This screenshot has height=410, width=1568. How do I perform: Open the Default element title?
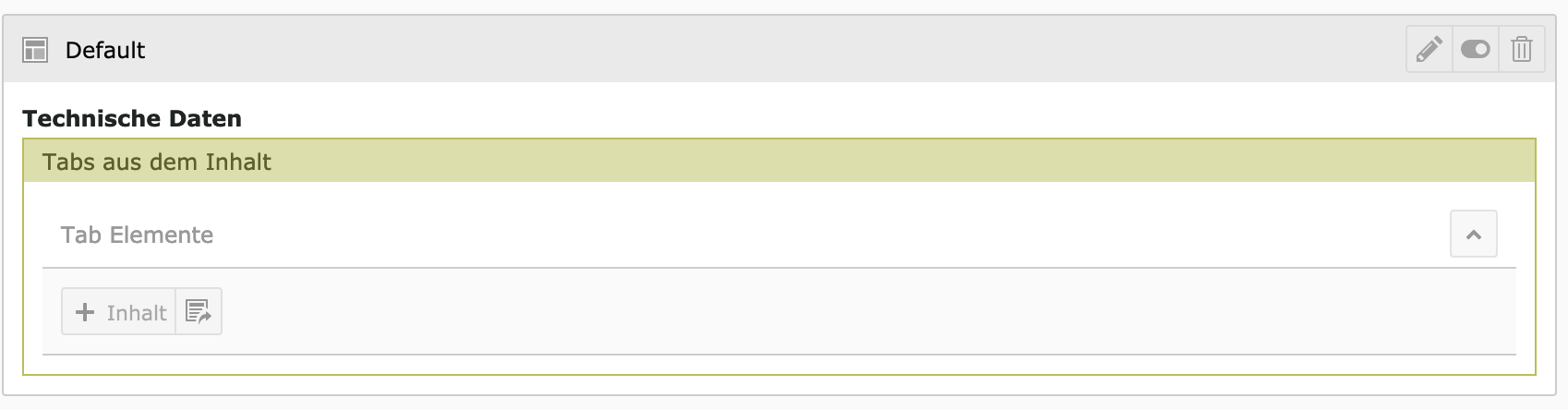pyautogui.click(x=105, y=50)
